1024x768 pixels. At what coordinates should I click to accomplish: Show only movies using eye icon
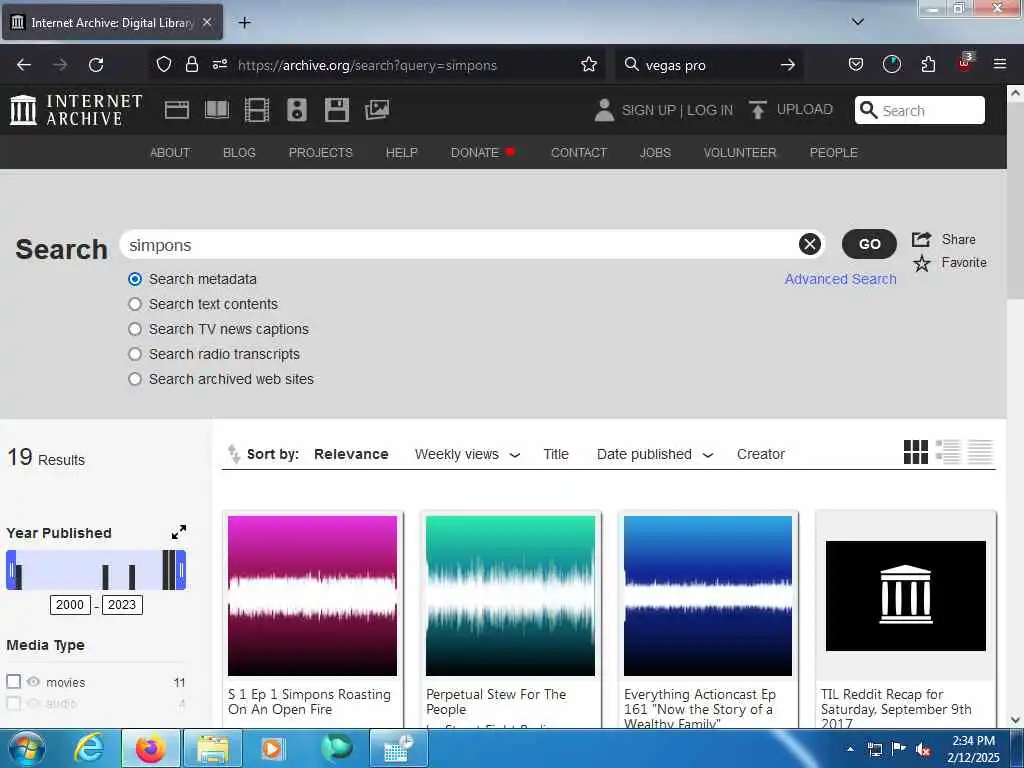(x=33, y=682)
